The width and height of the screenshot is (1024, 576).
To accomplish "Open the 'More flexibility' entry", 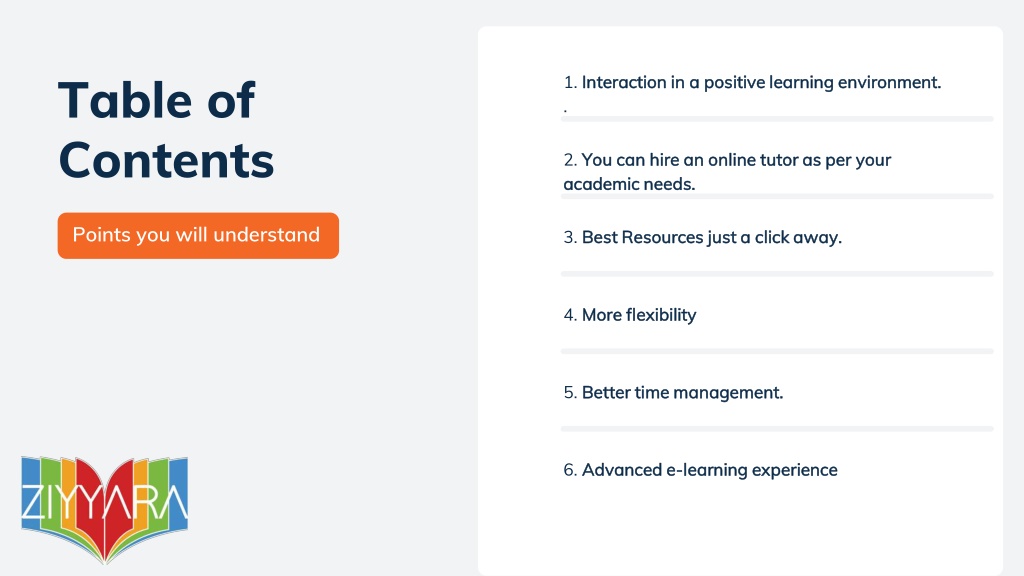I will [x=630, y=315].
